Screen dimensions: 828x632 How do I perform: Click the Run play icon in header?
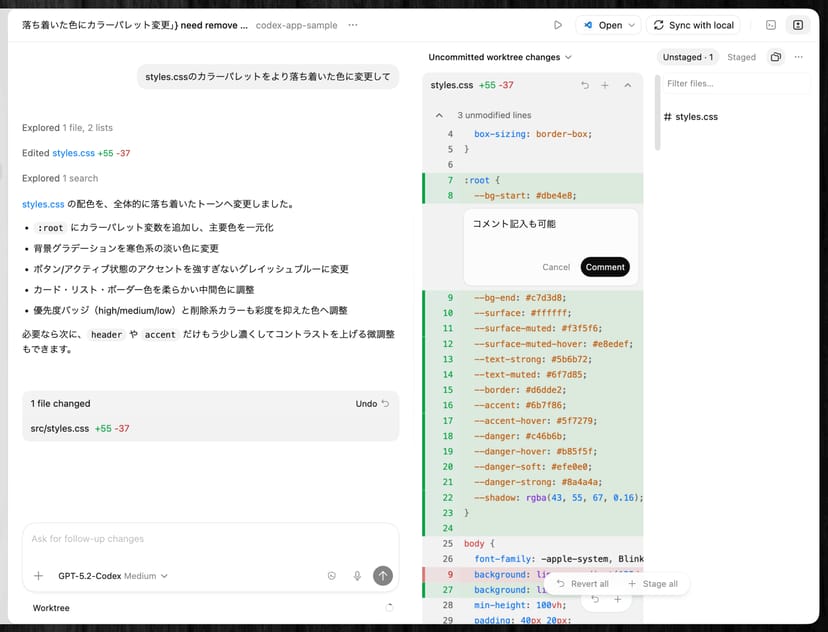tap(558, 25)
